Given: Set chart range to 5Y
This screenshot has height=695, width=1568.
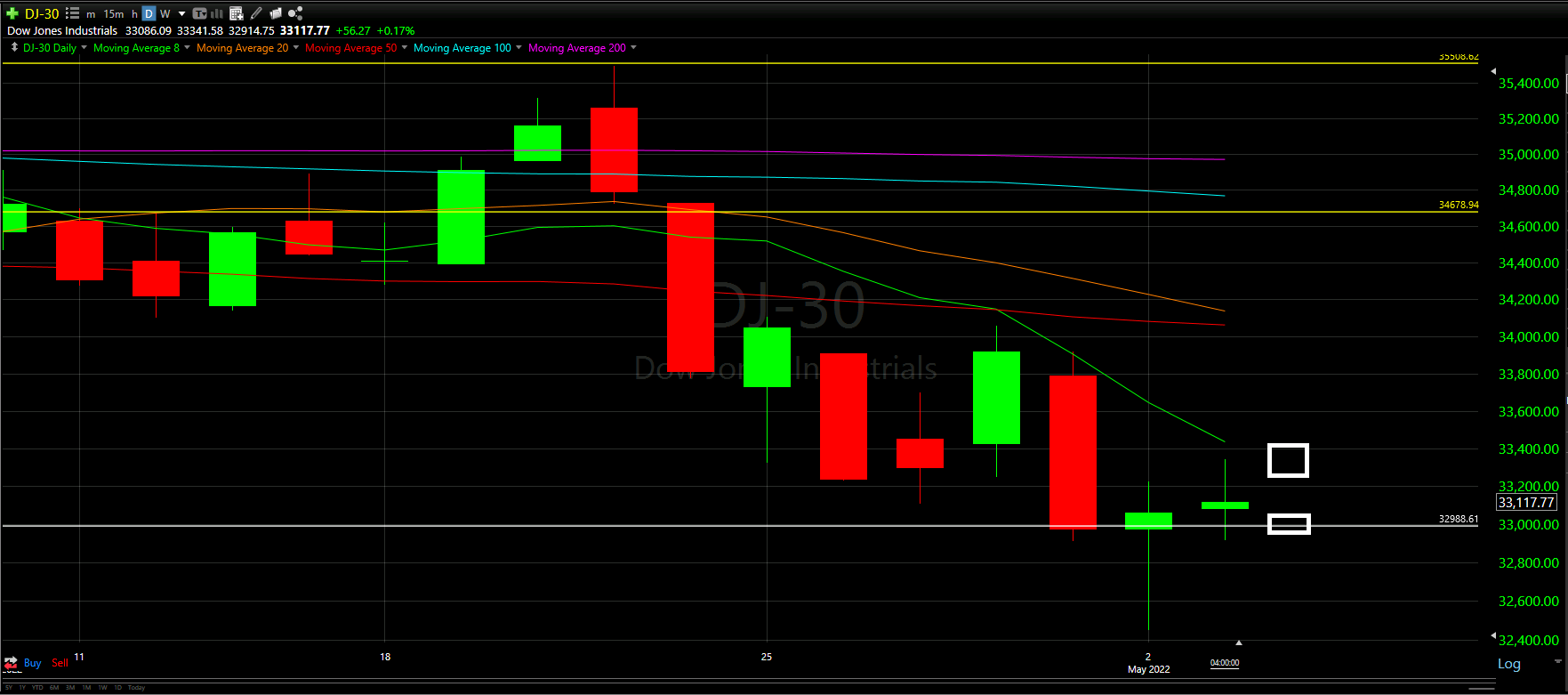Looking at the screenshot, I should click(9, 688).
